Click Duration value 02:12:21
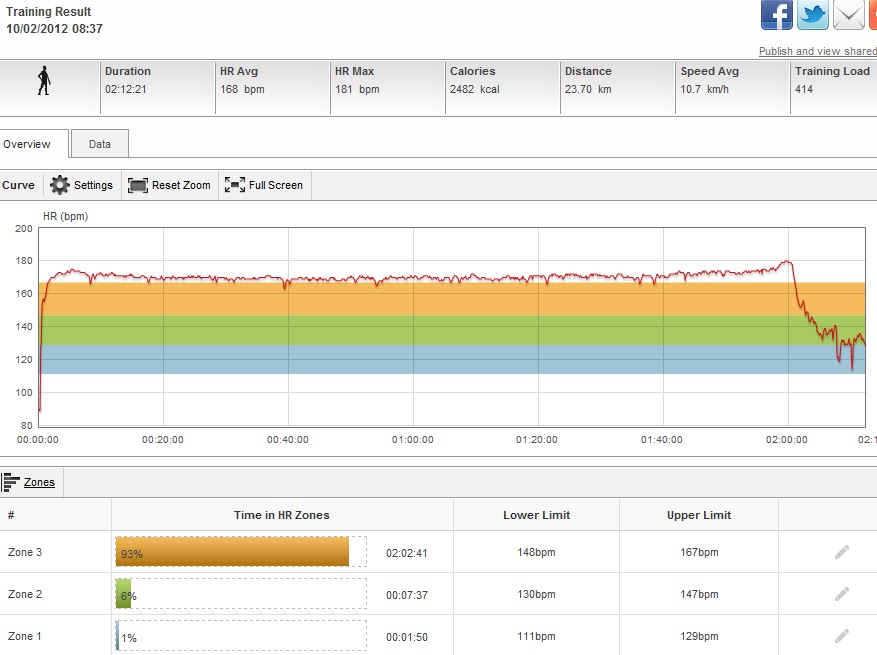 coord(126,89)
